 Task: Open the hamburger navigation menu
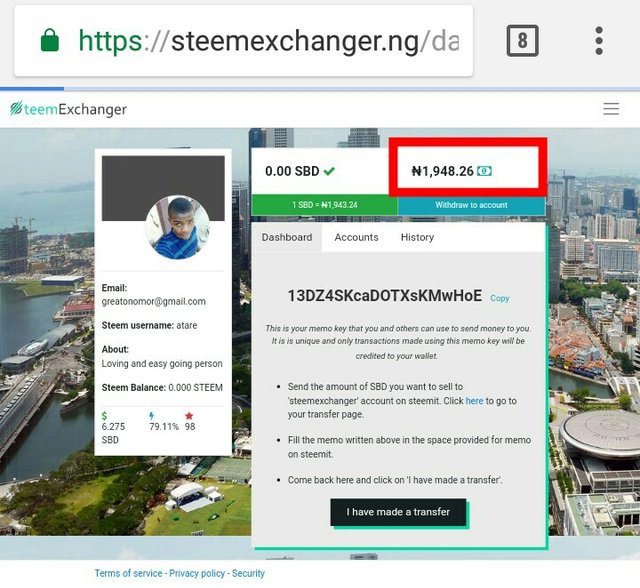point(611,109)
